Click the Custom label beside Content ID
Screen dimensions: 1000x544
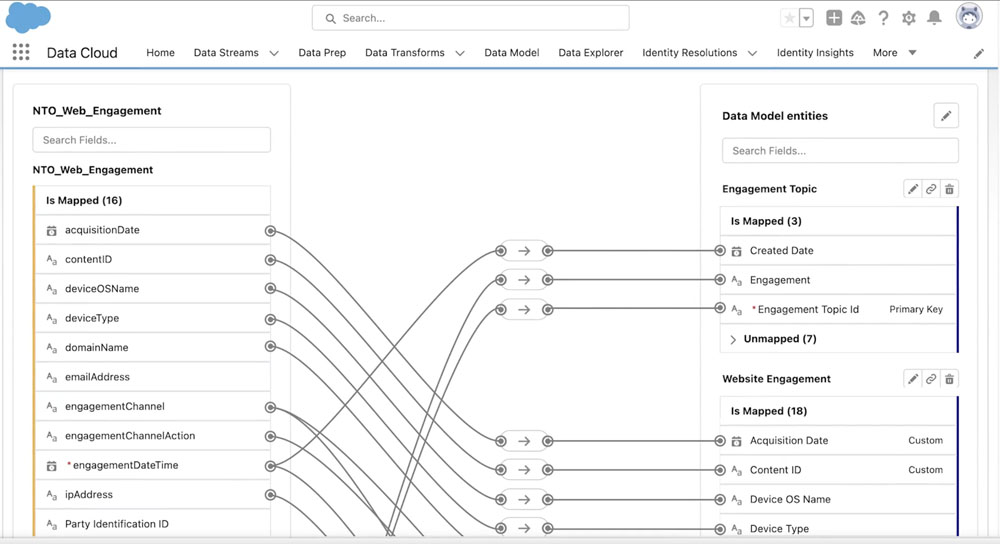[x=925, y=470]
